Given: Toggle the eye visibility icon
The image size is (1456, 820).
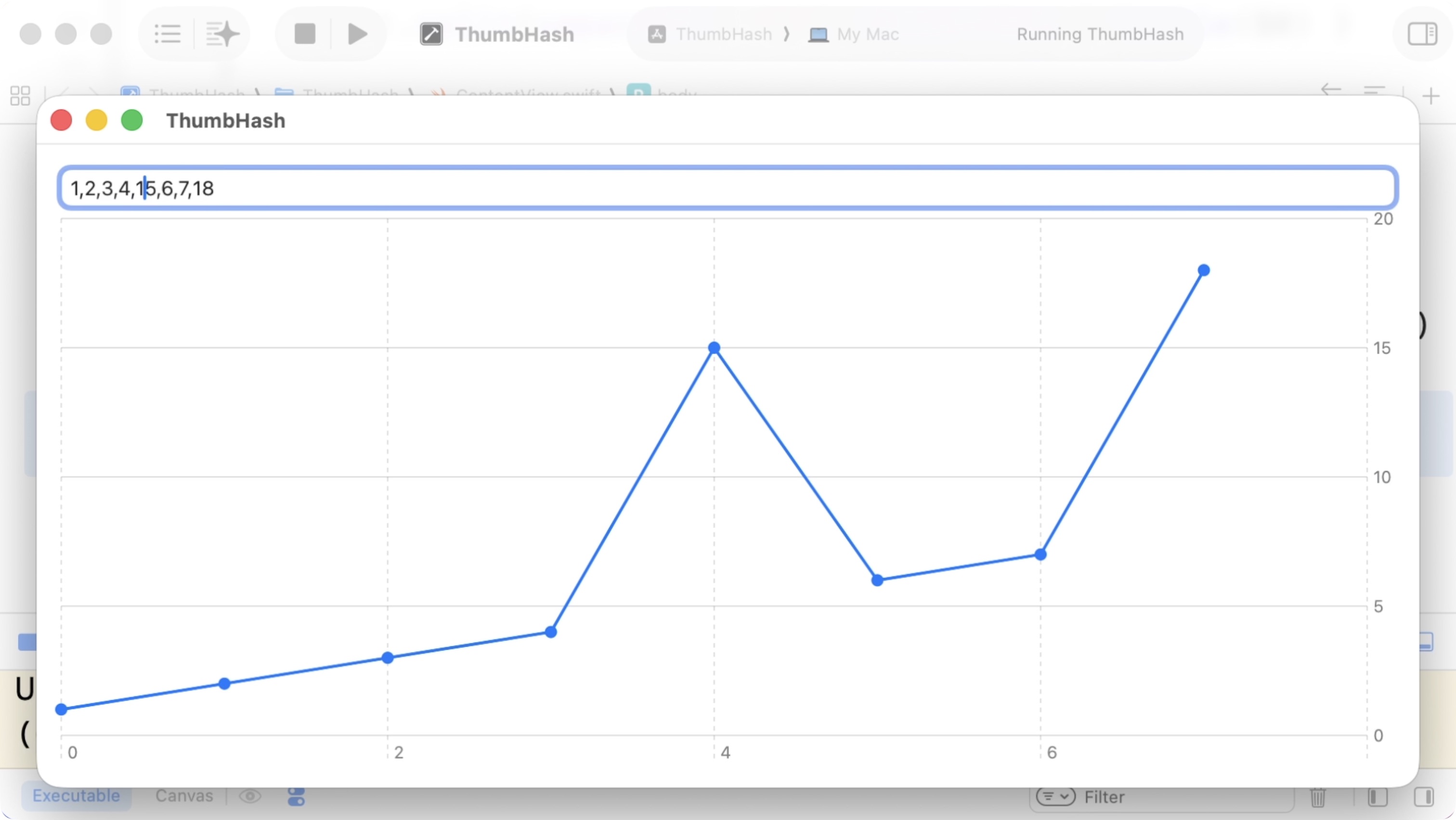Looking at the screenshot, I should click(x=250, y=796).
